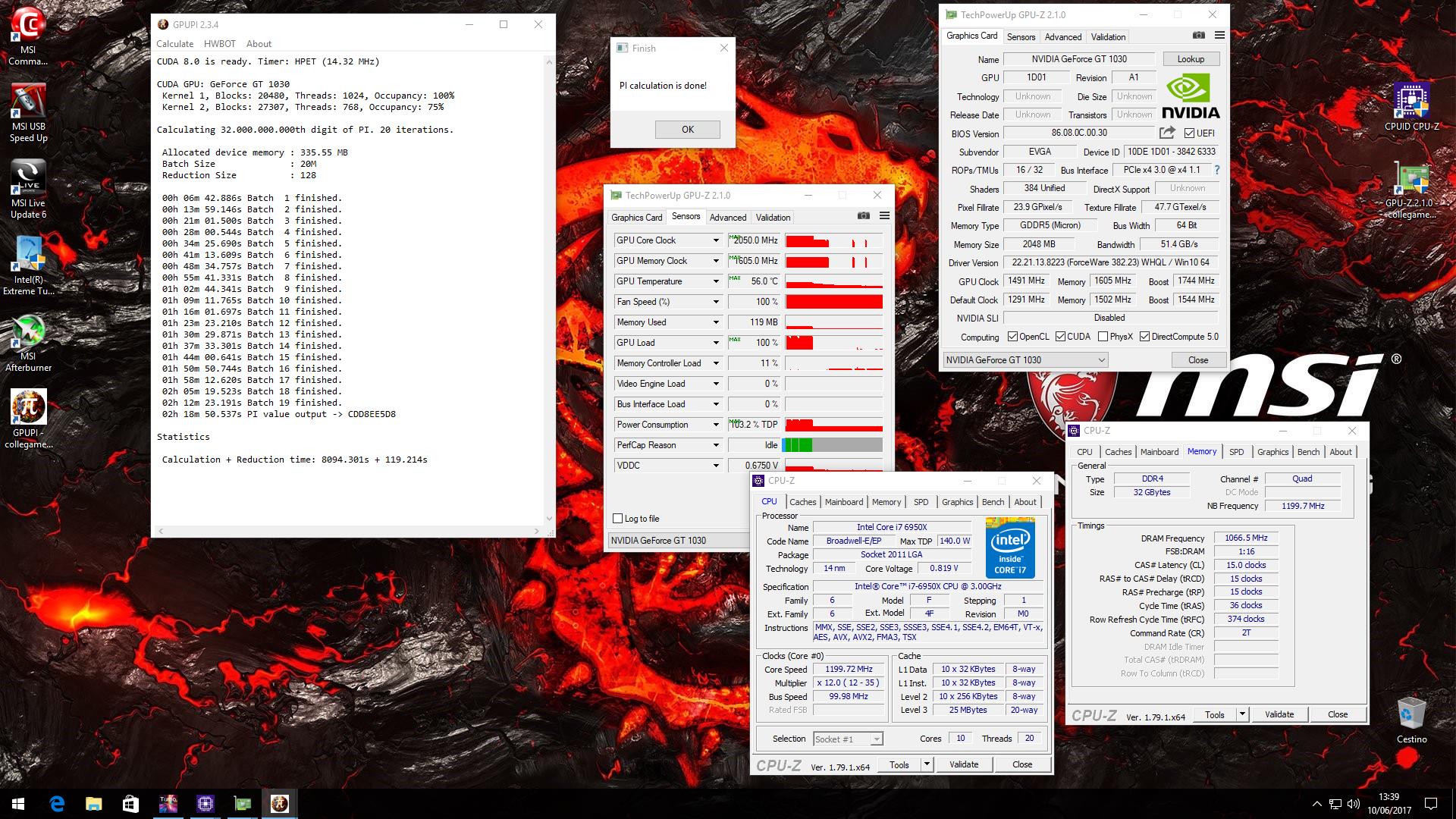Screen dimensions: 1456x819
Task: Toggle PhysX computing checkbox
Action: point(1103,337)
